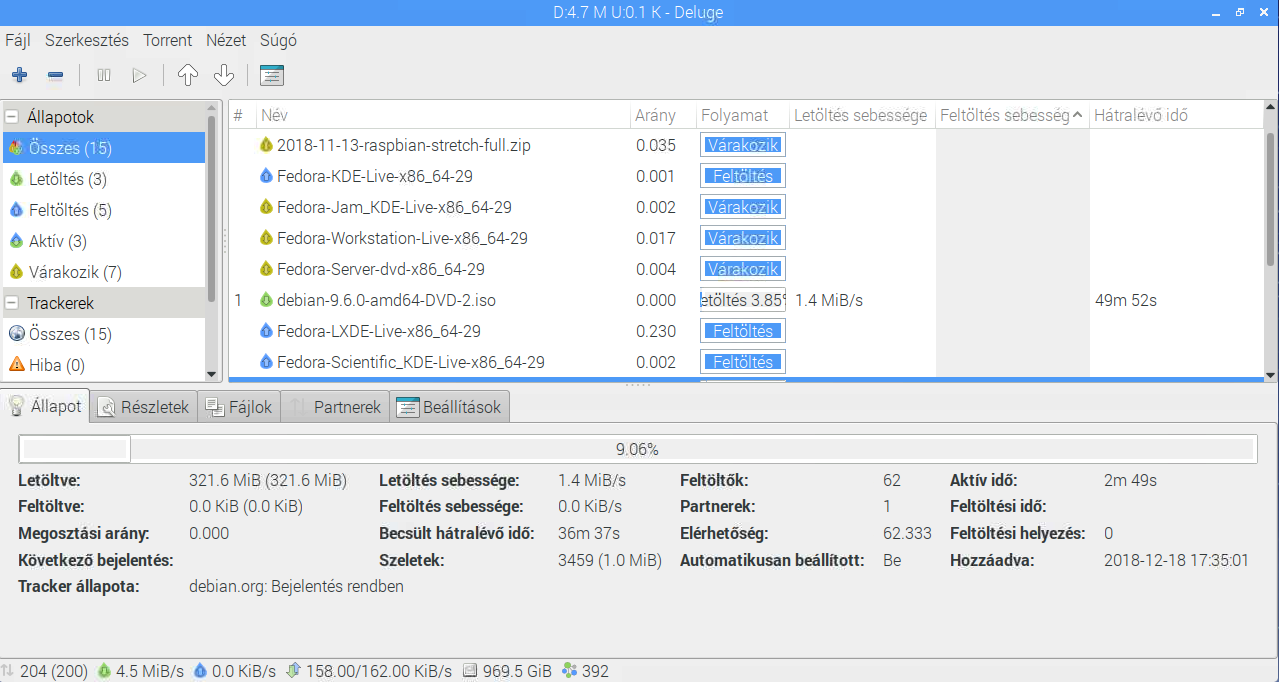This screenshot has width=1279, height=682.
Task: Click the Remove torrent minus icon
Action: click(x=56, y=75)
